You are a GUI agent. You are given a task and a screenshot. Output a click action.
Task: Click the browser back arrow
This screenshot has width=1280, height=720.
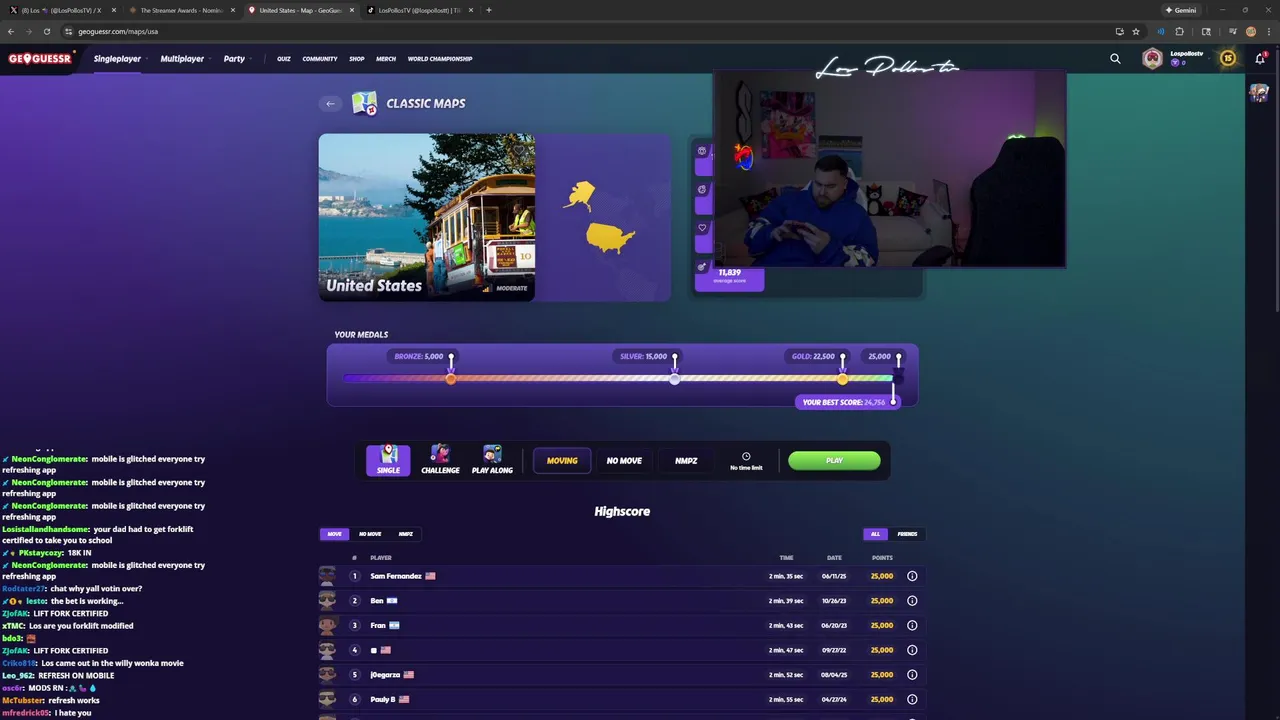tap(11, 31)
